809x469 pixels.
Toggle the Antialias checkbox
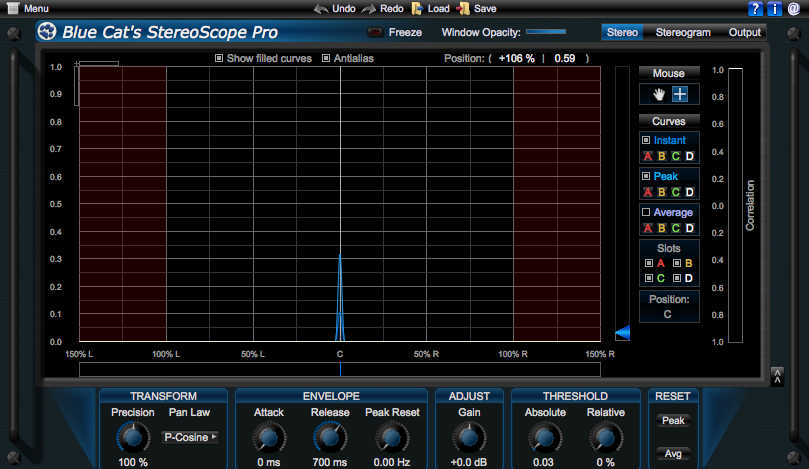click(326, 58)
